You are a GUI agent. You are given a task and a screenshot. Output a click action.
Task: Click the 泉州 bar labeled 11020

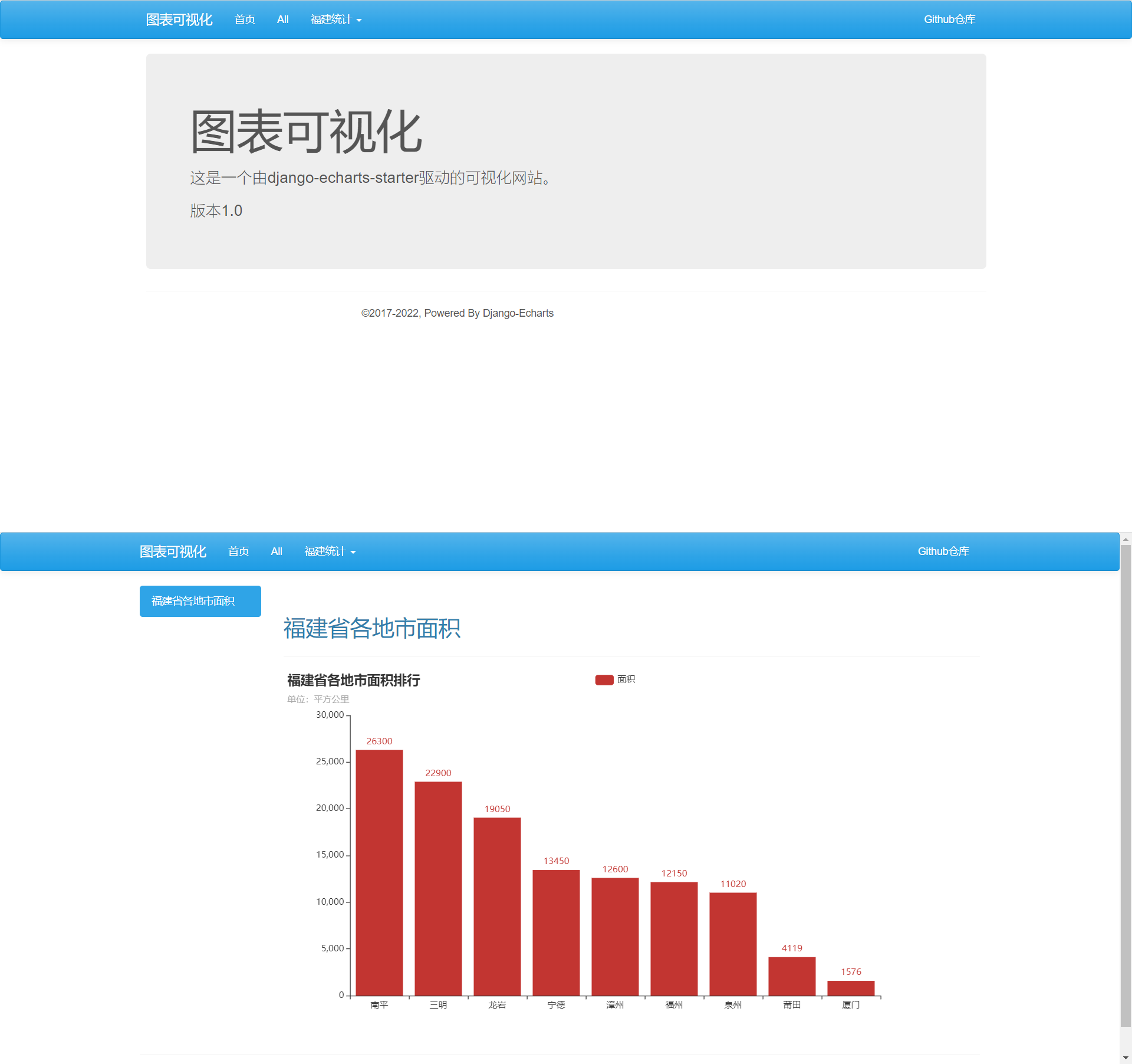coord(733,944)
